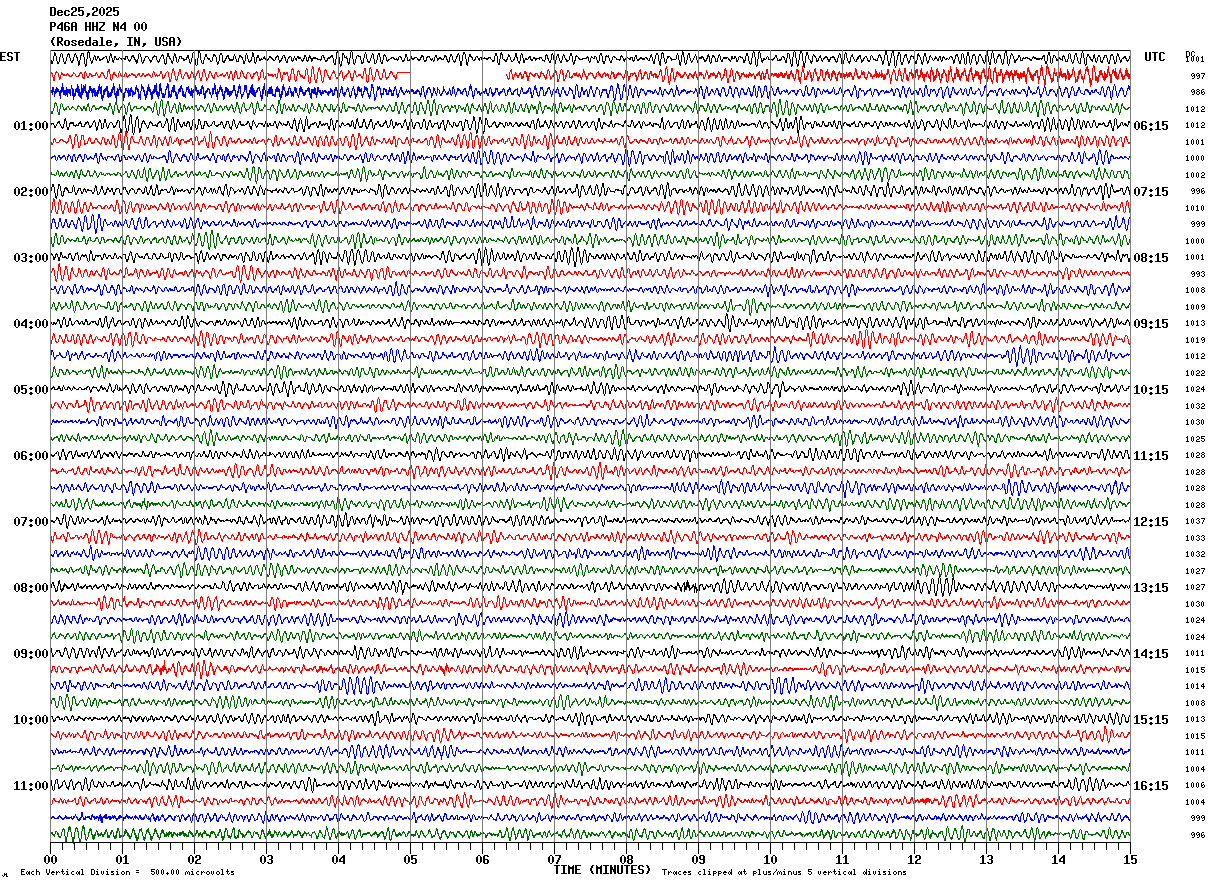
Task: Click minute tick 14 on time axis
Action: (x=1058, y=859)
